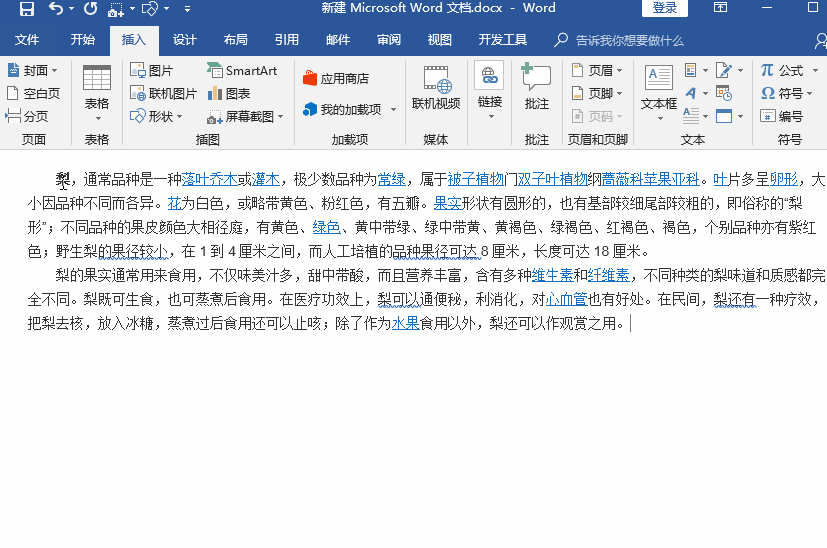Insert a chart with 图表
Viewport: 827px width, 548px height.
click(x=229, y=93)
